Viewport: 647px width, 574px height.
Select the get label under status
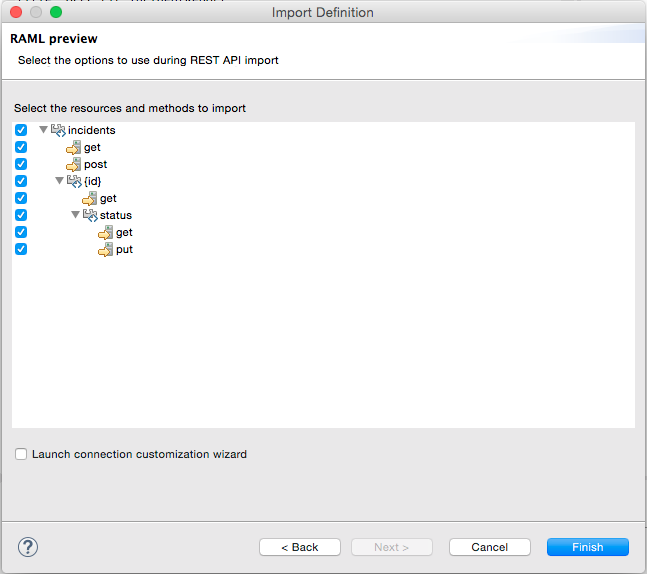pyautogui.click(x=124, y=233)
